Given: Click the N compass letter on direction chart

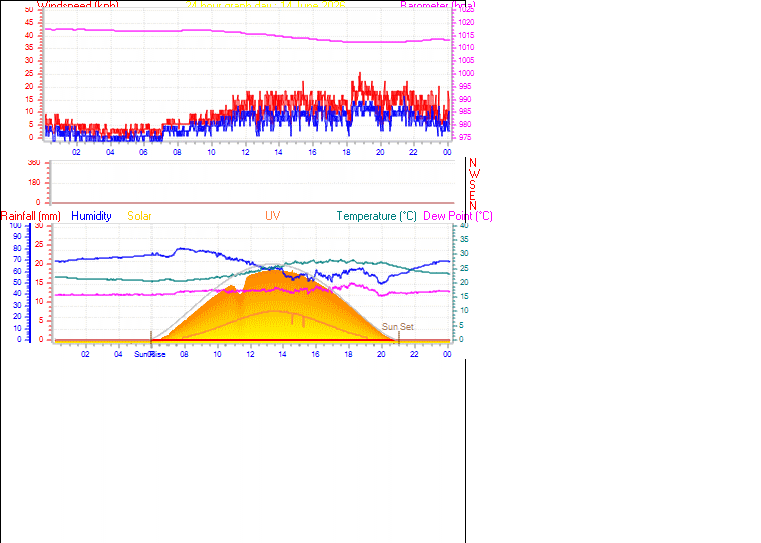Looking at the screenshot, I should pos(473,163).
